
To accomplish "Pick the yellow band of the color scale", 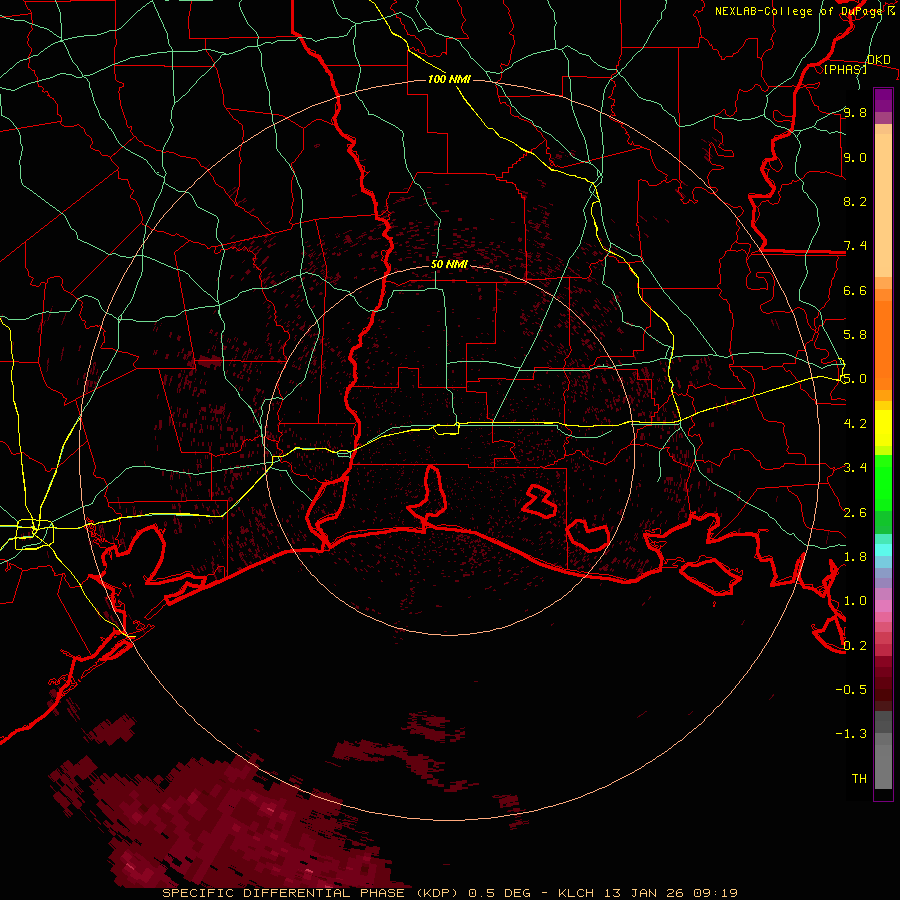I will pyautogui.click(x=883, y=428).
